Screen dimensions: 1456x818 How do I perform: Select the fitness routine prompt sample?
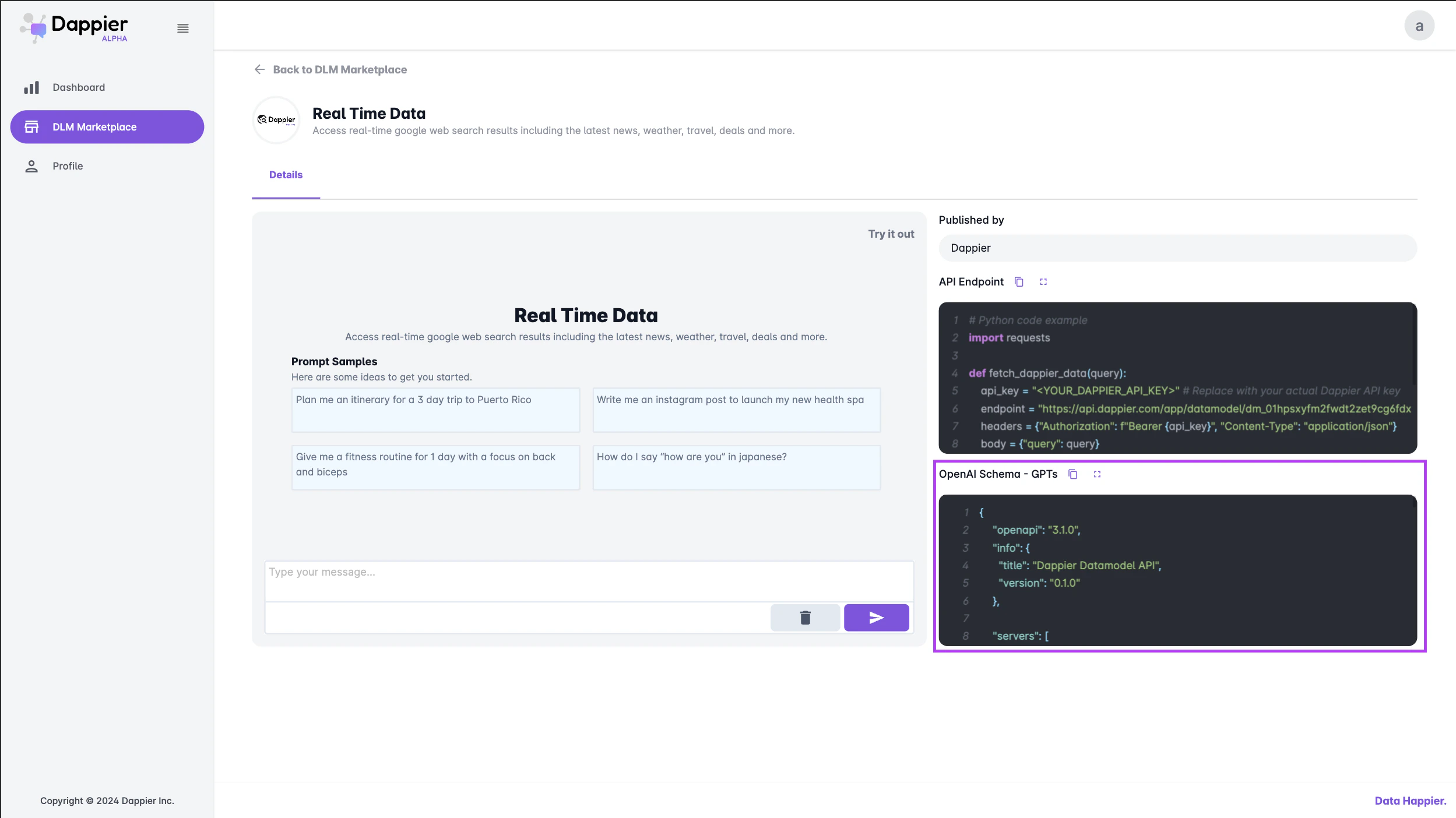point(435,468)
